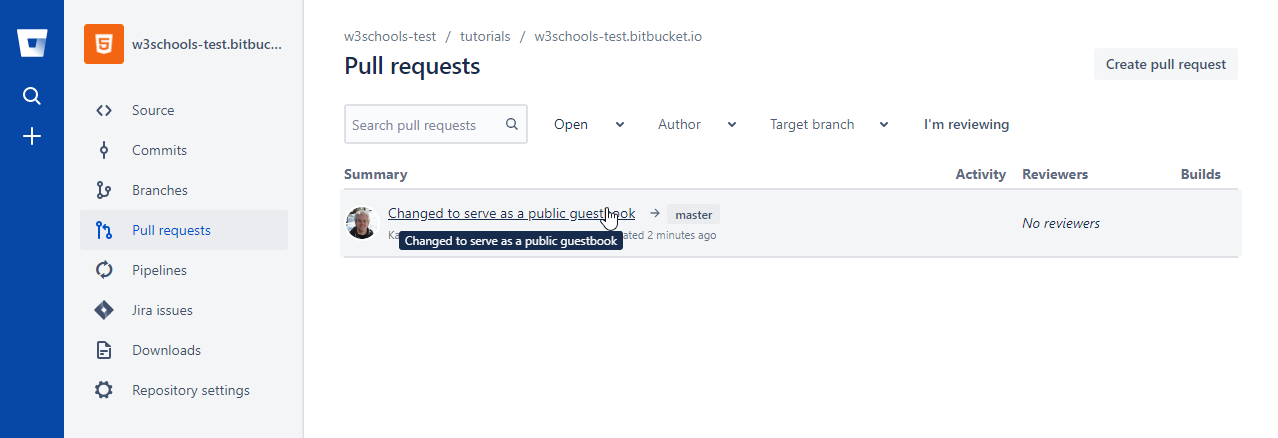Select Pull requests in the sidebar
This screenshot has height=438, width=1278.
pyautogui.click(x=171, y=231)
